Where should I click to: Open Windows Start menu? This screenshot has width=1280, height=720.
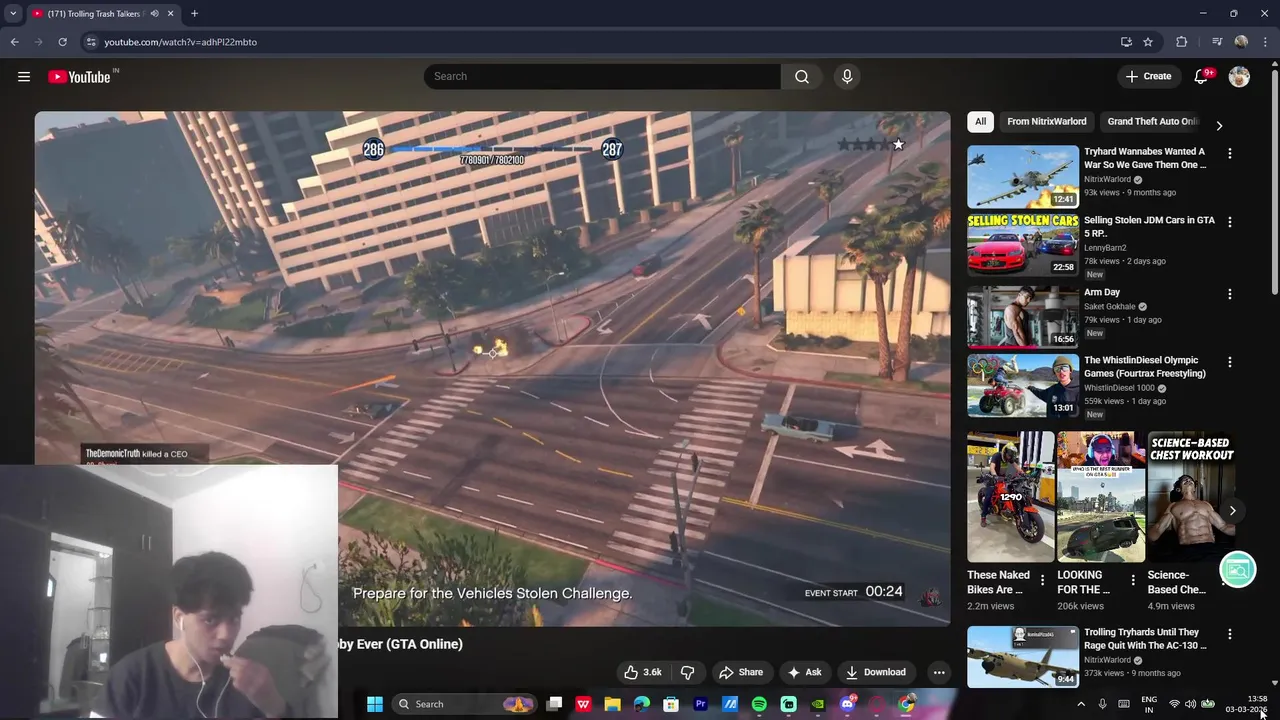coord(375,704)
